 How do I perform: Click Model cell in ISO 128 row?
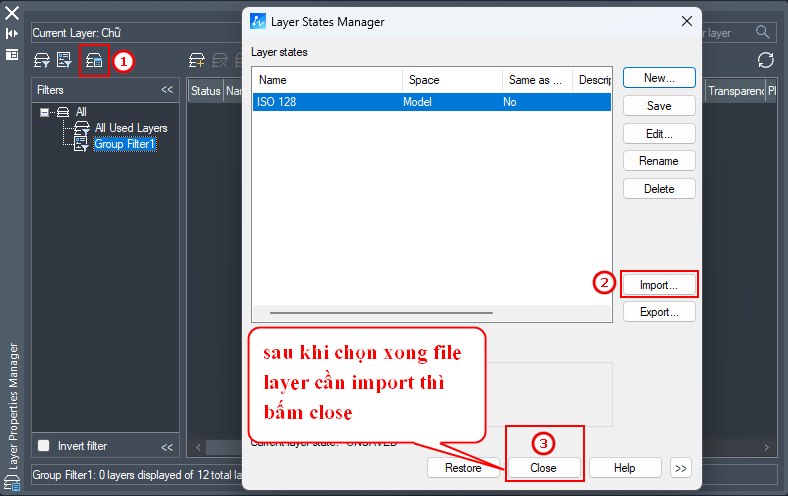tap(417, 102)
